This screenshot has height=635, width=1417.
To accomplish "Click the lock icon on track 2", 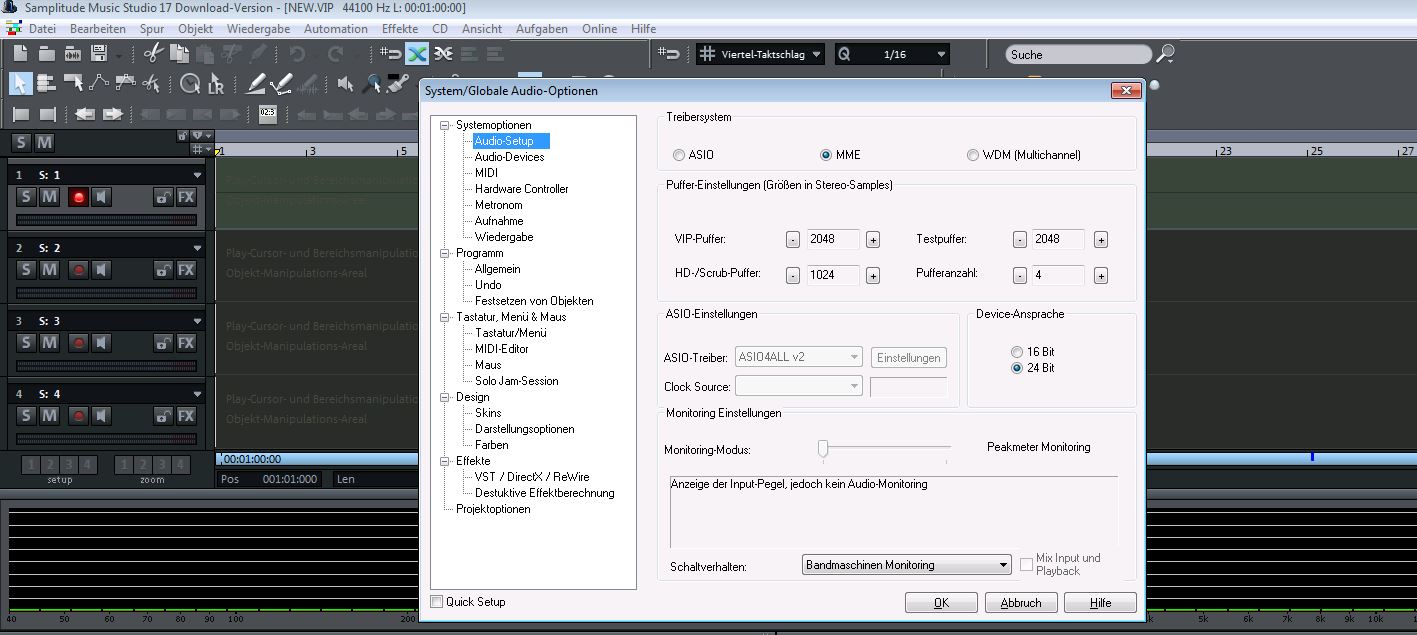I will coord(162,270).
